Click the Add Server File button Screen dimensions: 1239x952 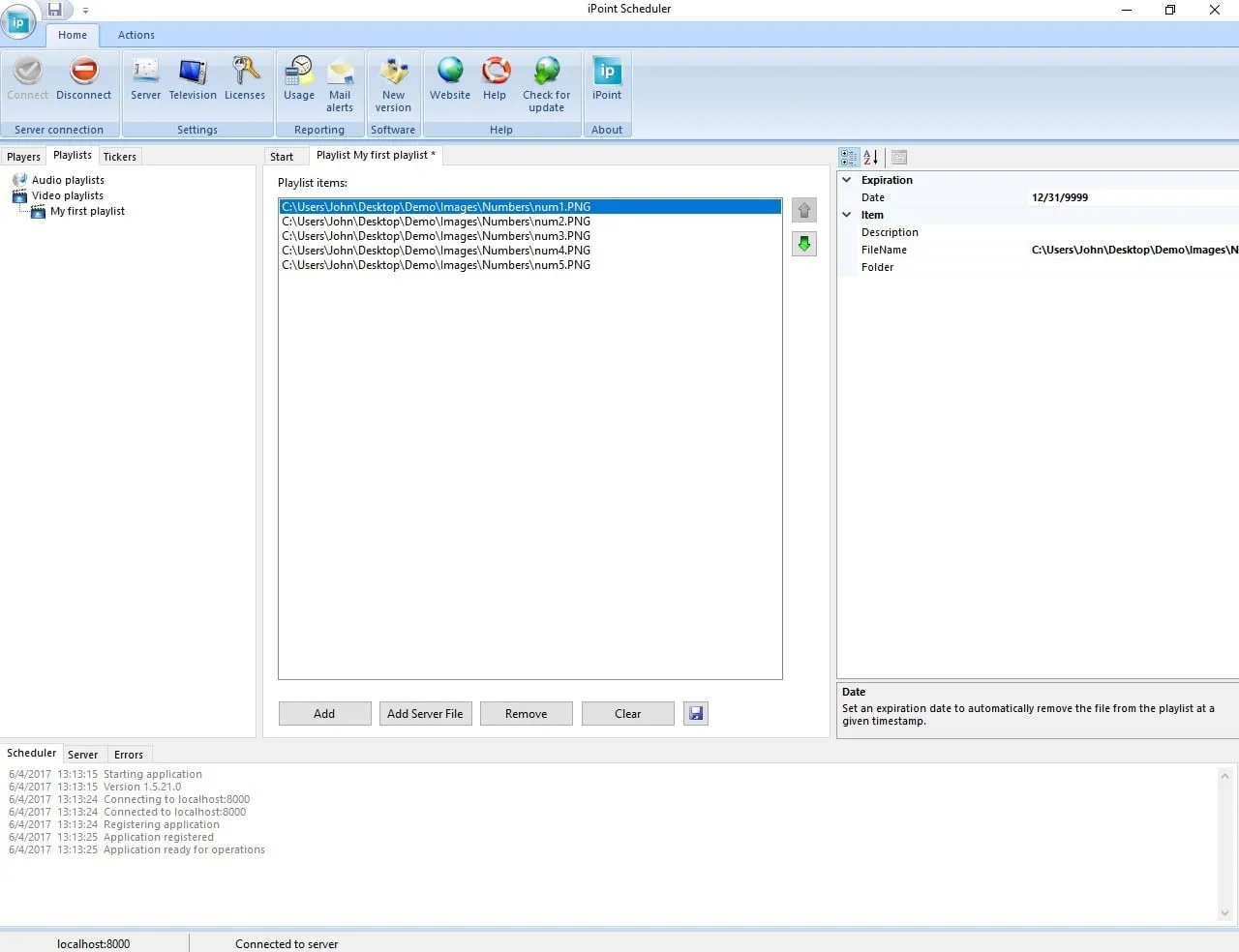click(425, 714)
